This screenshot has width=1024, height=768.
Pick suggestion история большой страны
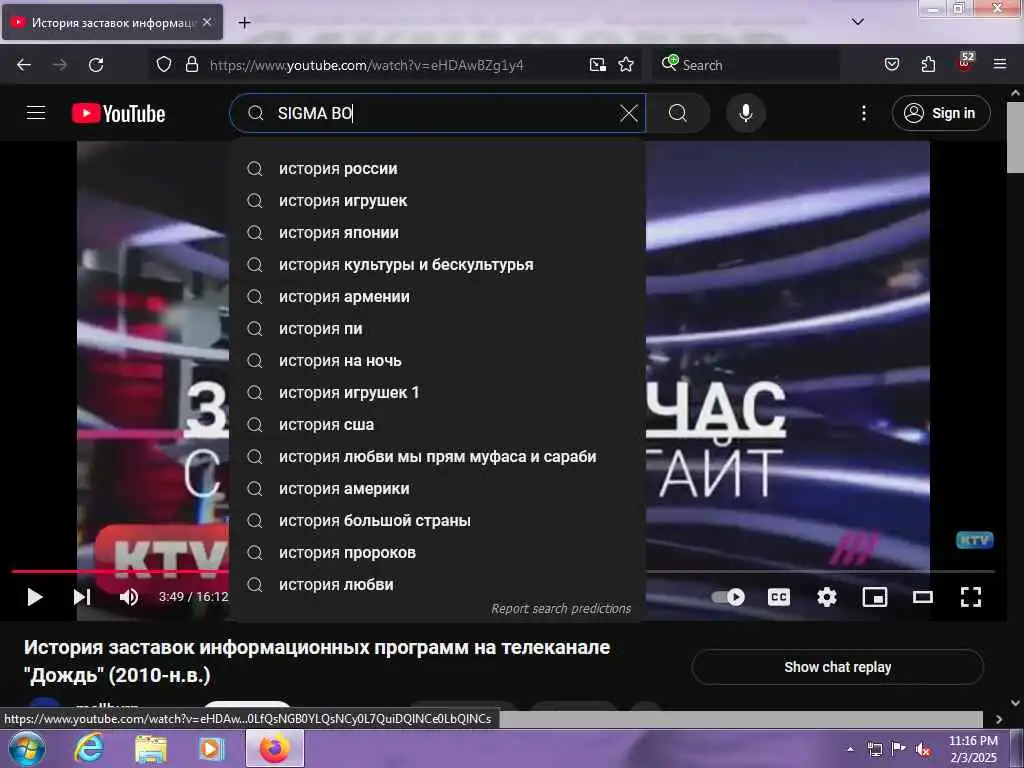click(x=438, y=520)
